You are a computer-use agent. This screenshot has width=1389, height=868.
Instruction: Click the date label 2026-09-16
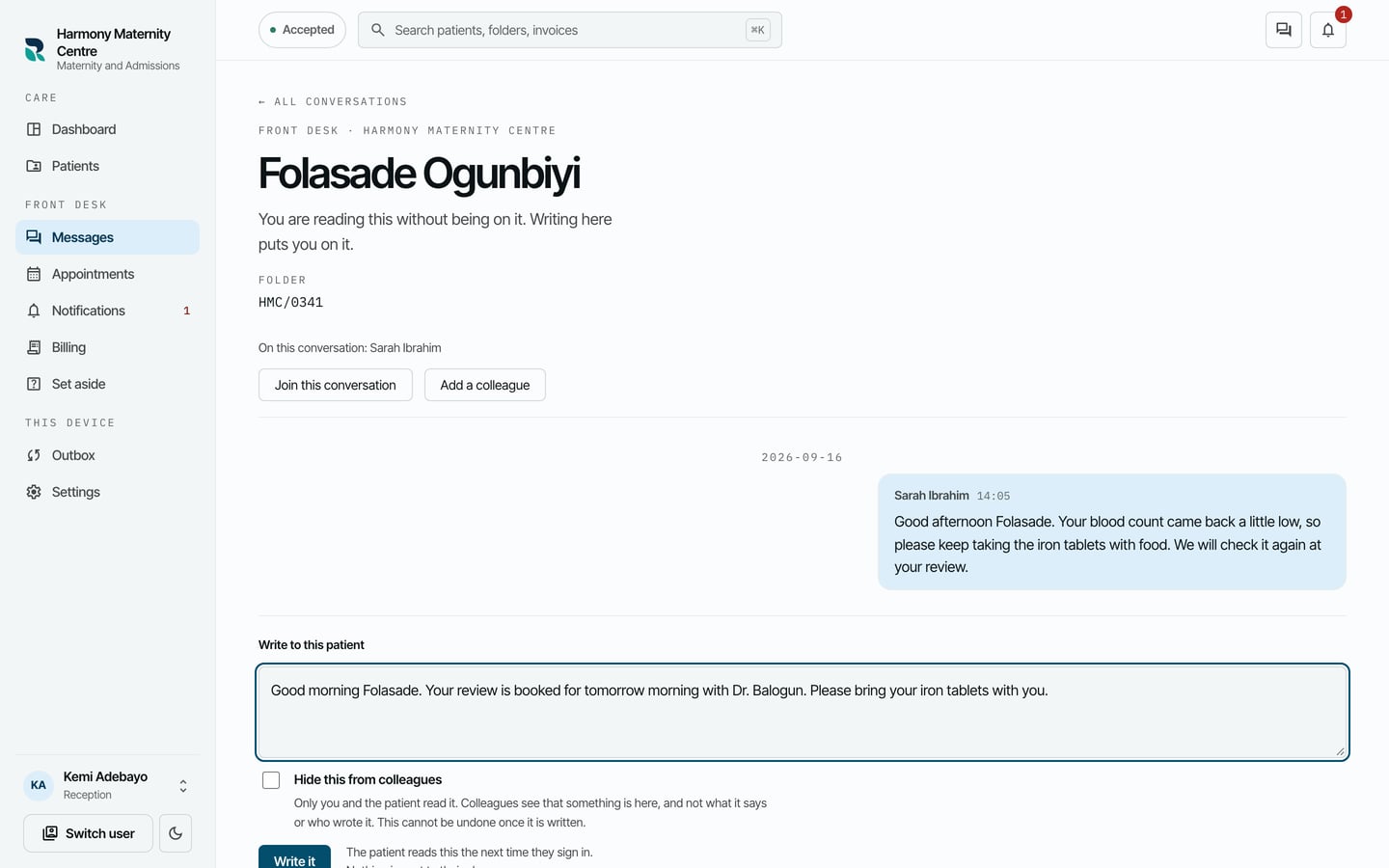803,457
